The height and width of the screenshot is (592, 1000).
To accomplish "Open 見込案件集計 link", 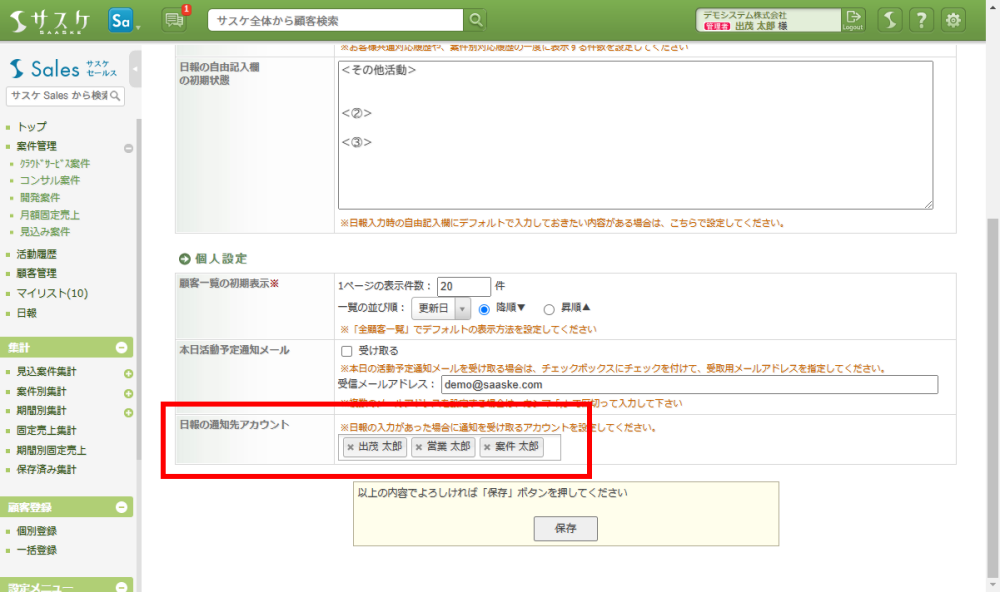I will 47,371.
